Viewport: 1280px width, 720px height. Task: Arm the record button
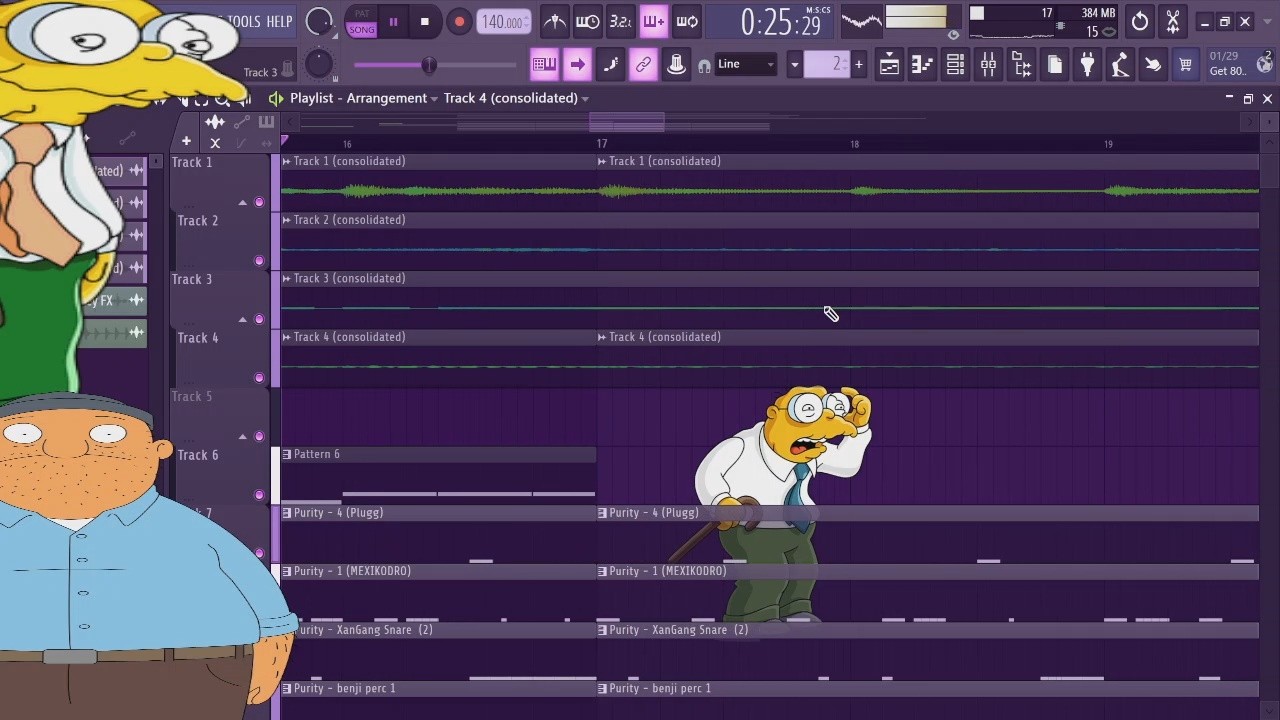pyautogui.click(x=459, y=21)
